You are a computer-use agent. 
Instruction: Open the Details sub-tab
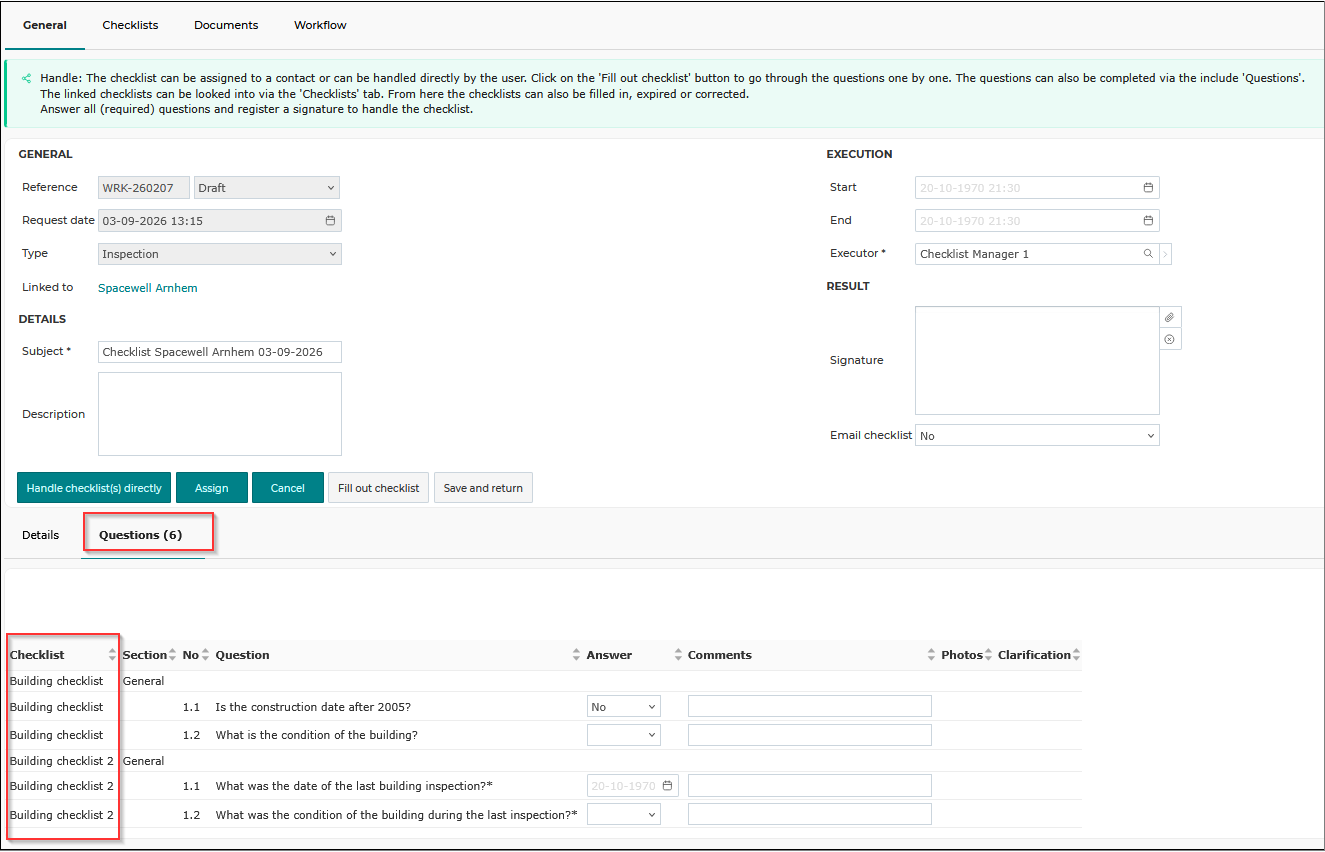pos(41,535)
